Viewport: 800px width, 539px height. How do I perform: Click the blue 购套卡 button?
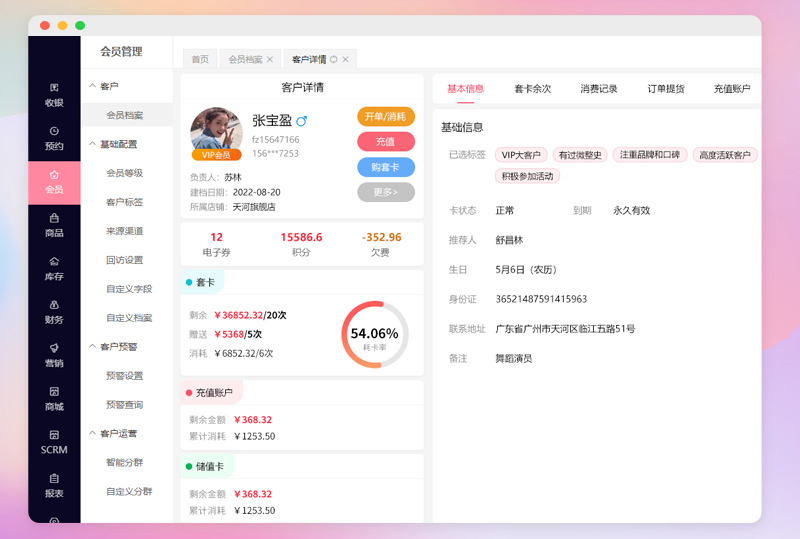click(x=385, y=167)
